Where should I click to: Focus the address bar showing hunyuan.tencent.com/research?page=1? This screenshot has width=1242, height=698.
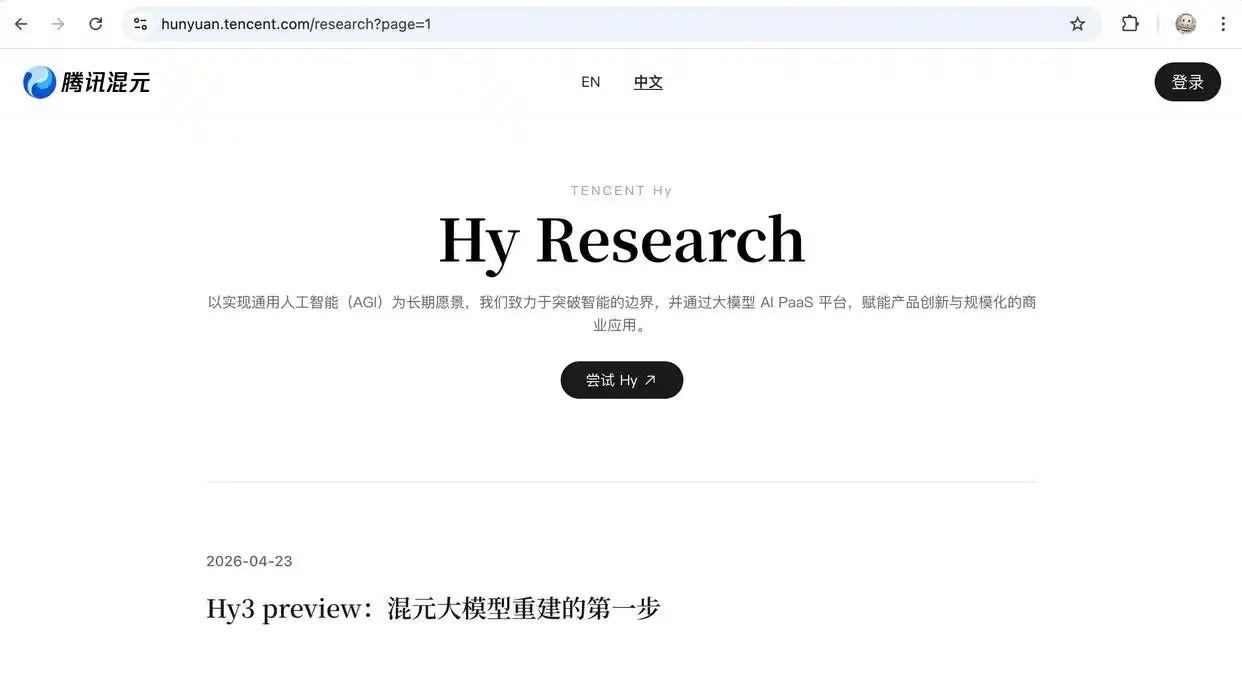click(610, 24)
